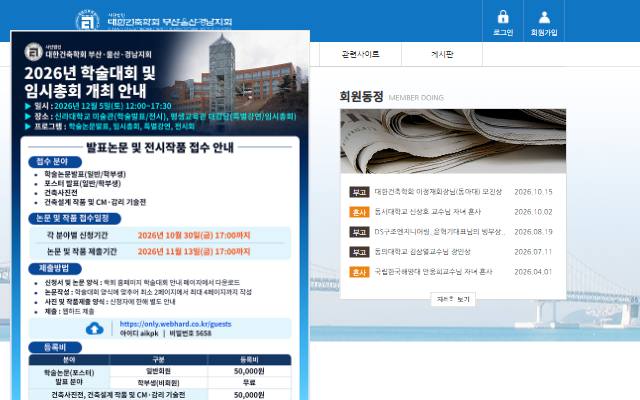Click the 제출방법 label badge
Image resolution: width=640 pixels, height=400 pixels.
[x=55, y=269]
